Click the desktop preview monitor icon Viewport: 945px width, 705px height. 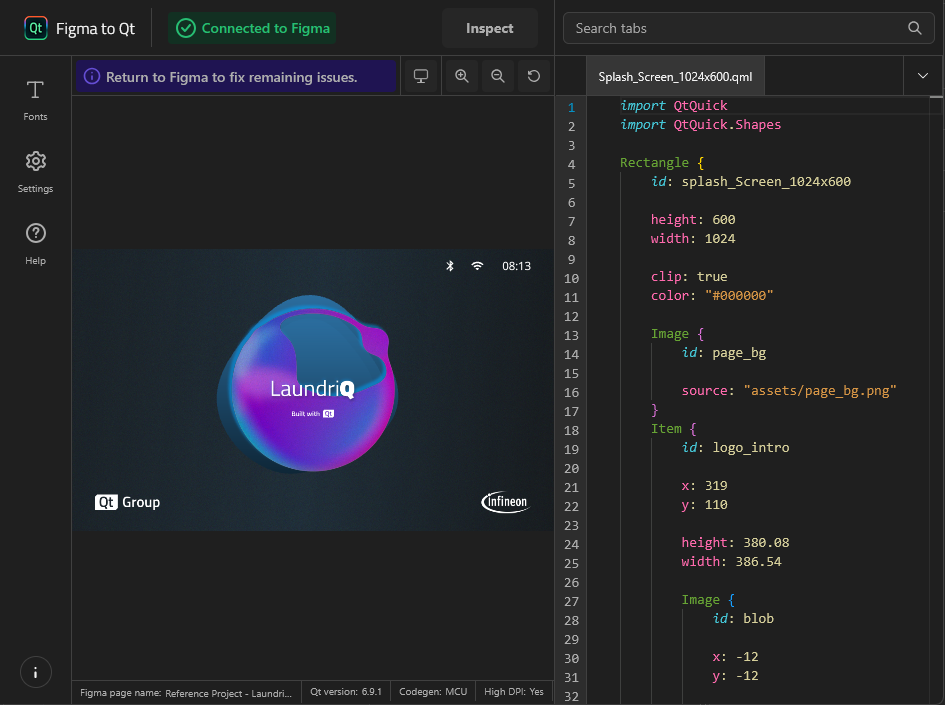point(421,76)
